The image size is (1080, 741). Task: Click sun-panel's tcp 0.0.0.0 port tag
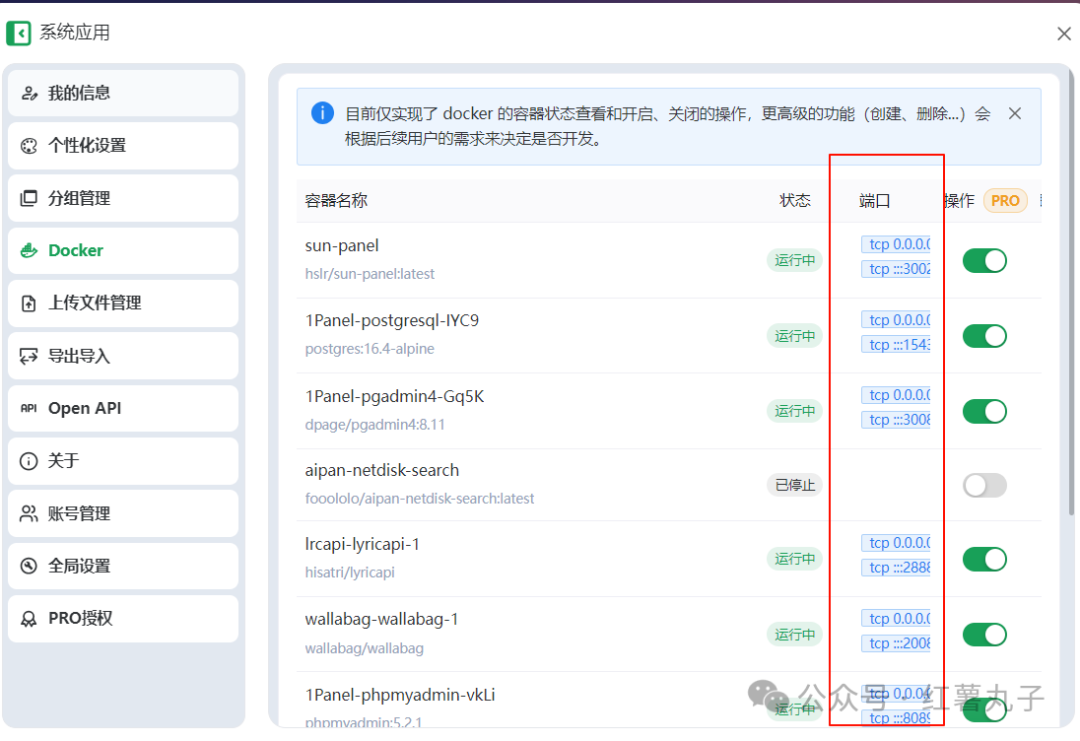[895, 244]
